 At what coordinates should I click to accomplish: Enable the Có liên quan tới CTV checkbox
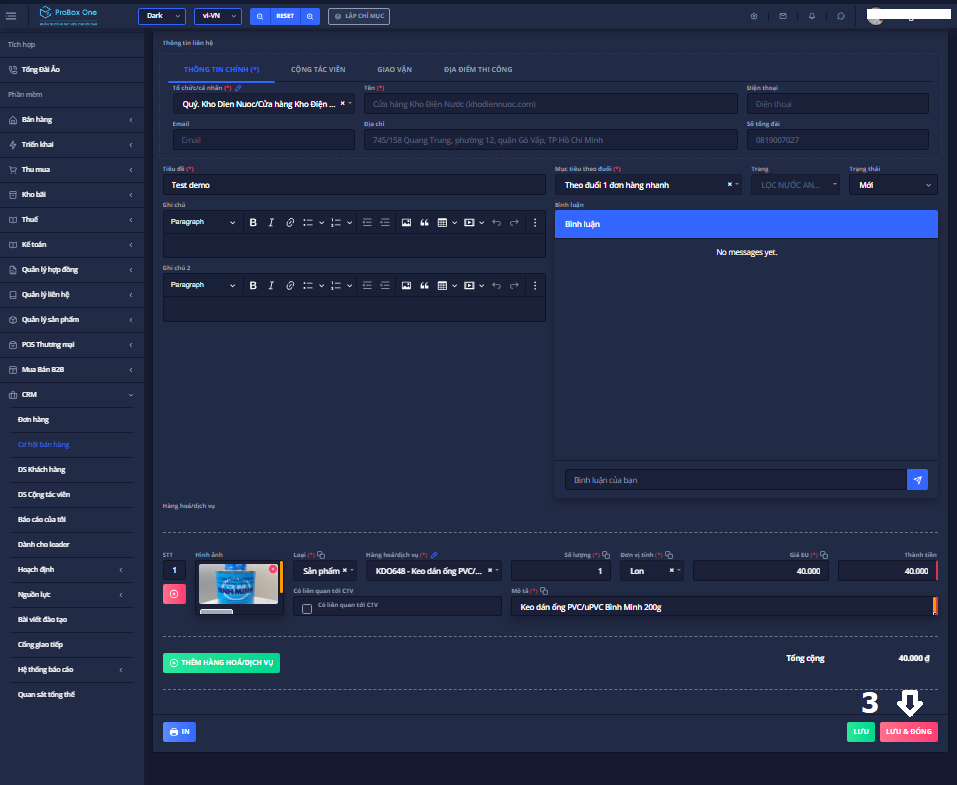pos(307,608)
